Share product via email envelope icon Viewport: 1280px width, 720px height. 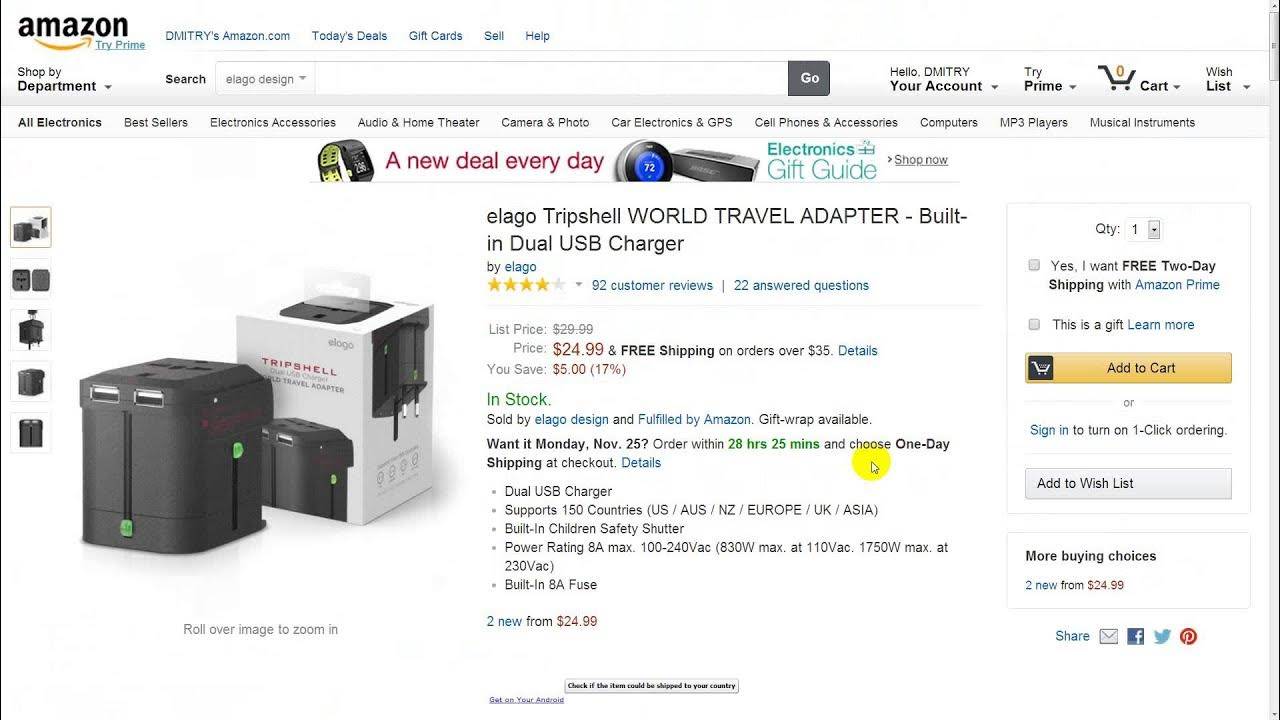(x=1108, y=636)
